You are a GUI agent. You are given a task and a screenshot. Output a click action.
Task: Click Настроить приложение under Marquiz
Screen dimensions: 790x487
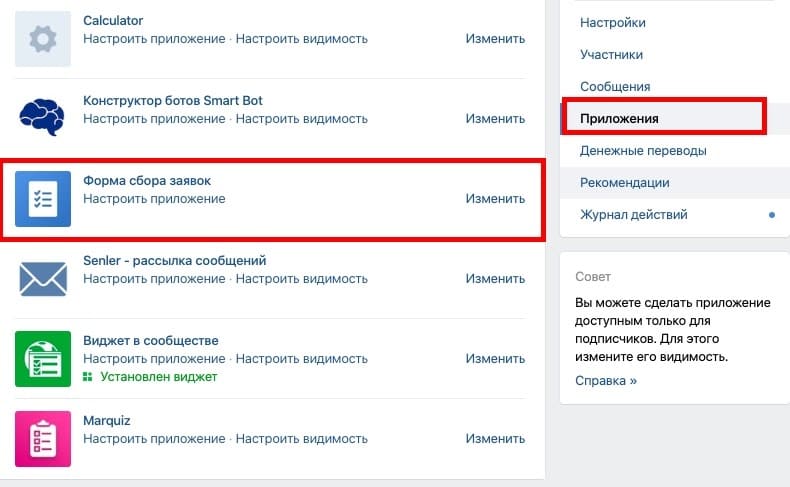pyautogui.click(x=154, y=439)
